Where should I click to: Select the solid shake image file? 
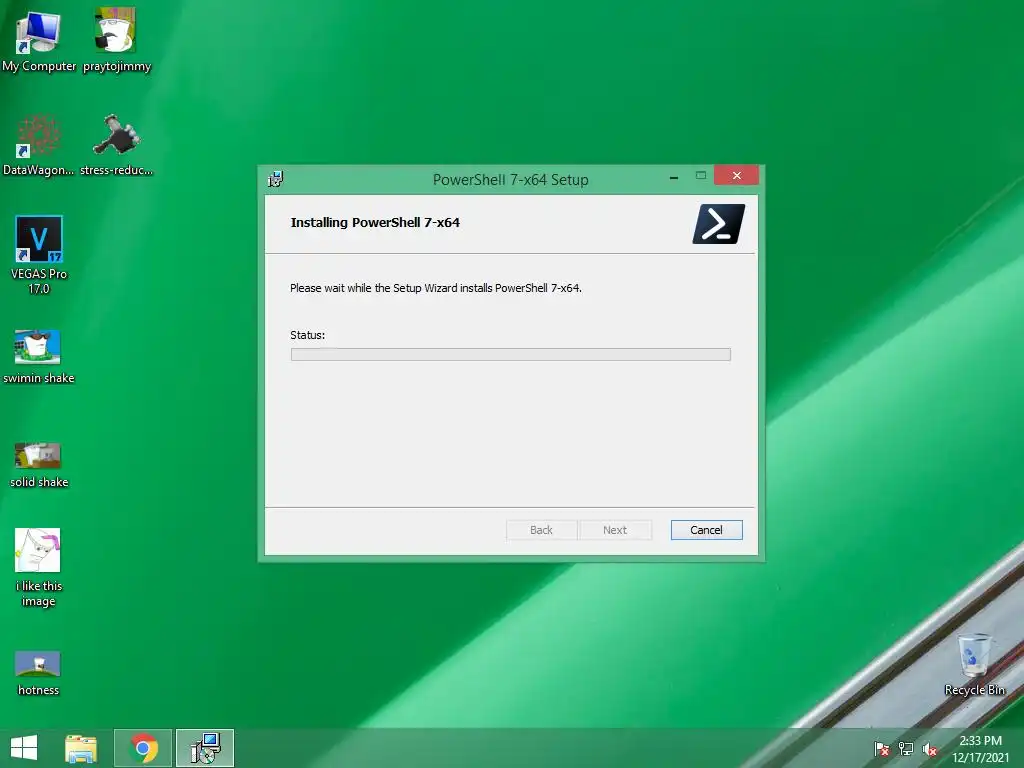[39, 465]
